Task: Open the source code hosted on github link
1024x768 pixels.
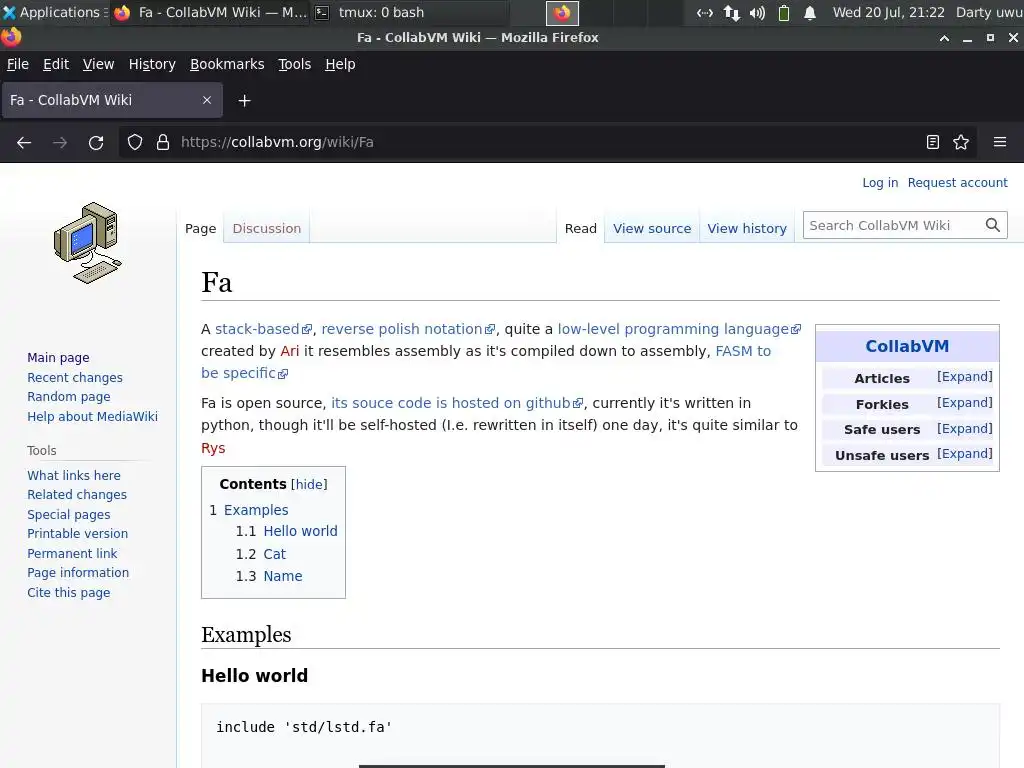Action: pos(456,403)
